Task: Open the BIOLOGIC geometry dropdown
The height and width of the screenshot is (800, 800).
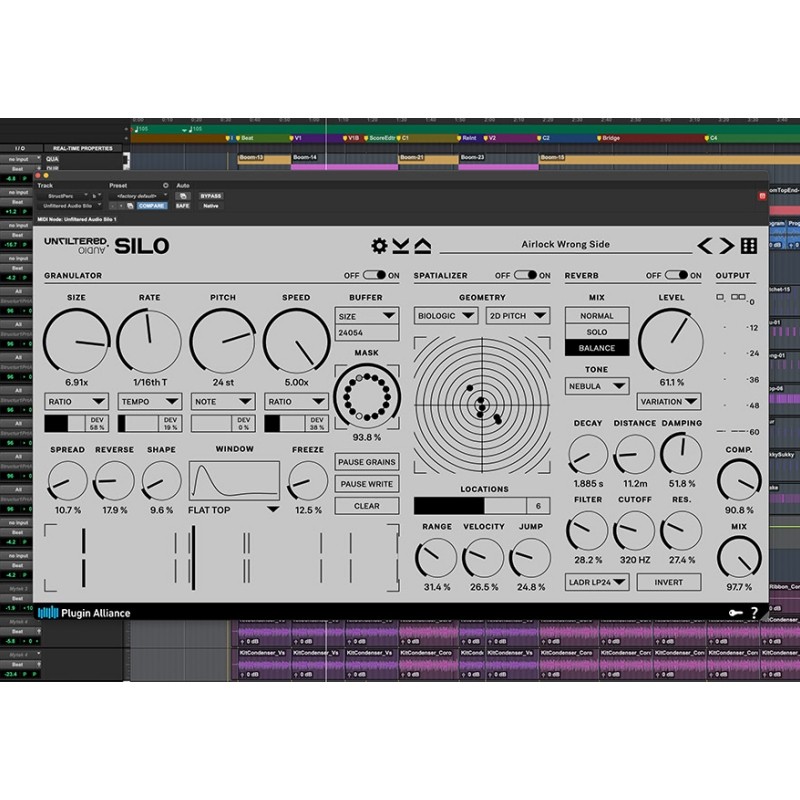Action: [x=446, y=316]
